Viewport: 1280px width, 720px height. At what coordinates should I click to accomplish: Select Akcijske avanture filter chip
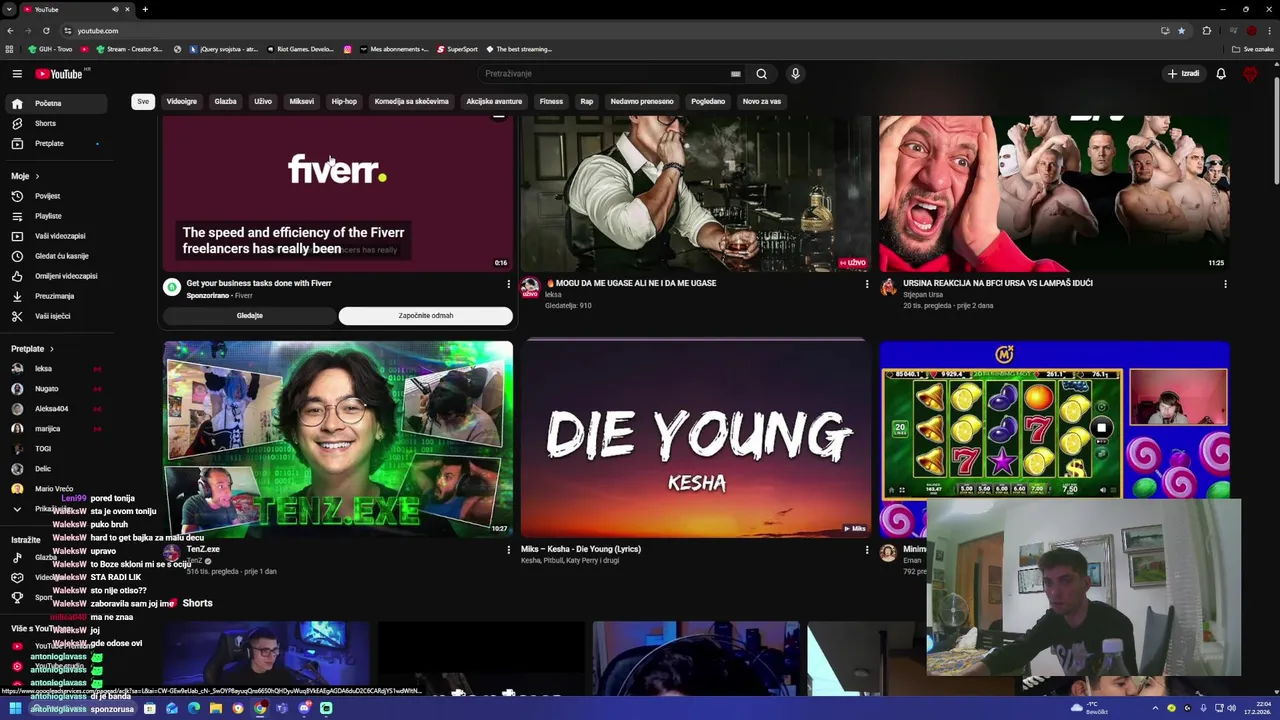[x=494, y=101]
